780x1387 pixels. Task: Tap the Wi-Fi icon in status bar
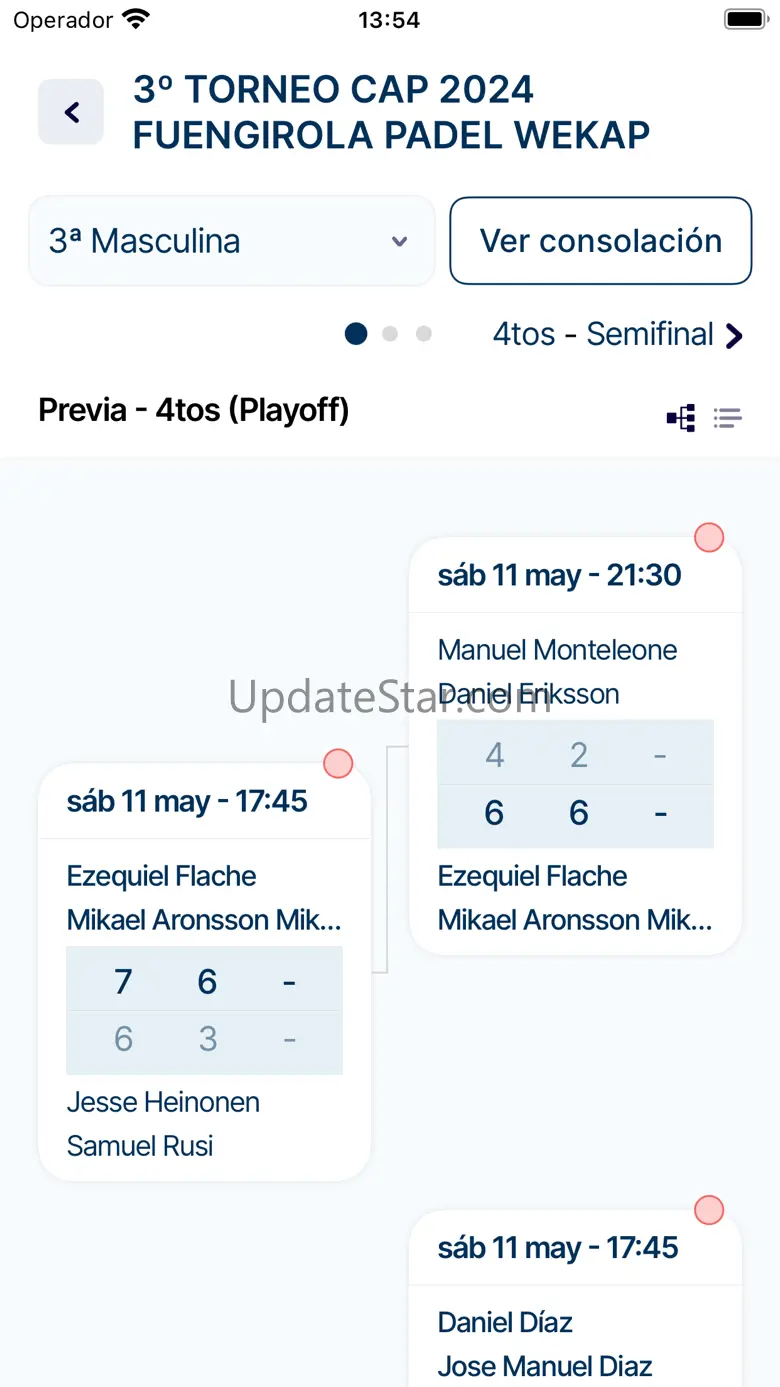(x=136, y=20)
